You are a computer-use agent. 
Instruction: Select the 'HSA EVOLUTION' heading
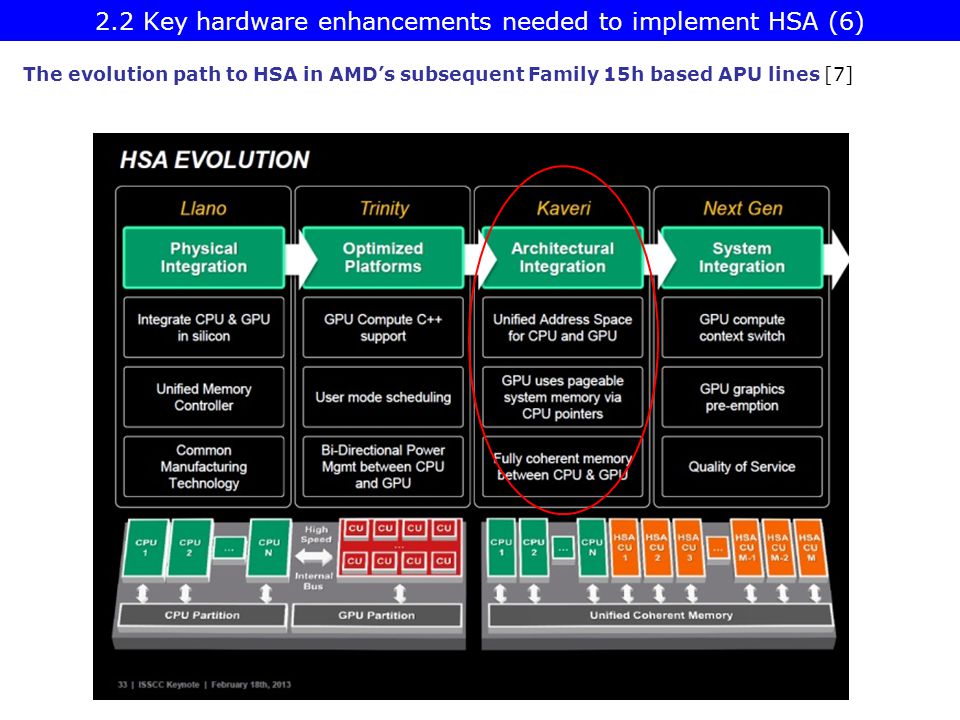click(x=214, y=160)
